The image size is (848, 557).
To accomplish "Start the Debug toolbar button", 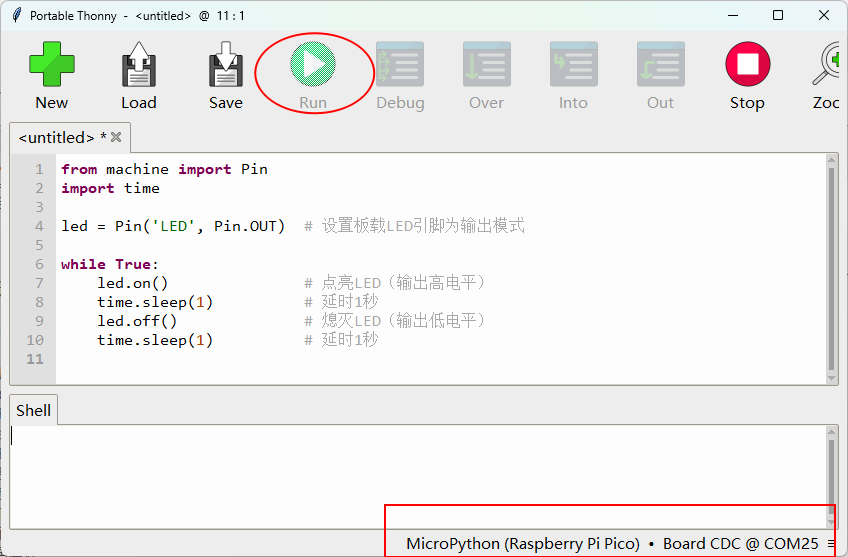I will click(x=400, y=64).
